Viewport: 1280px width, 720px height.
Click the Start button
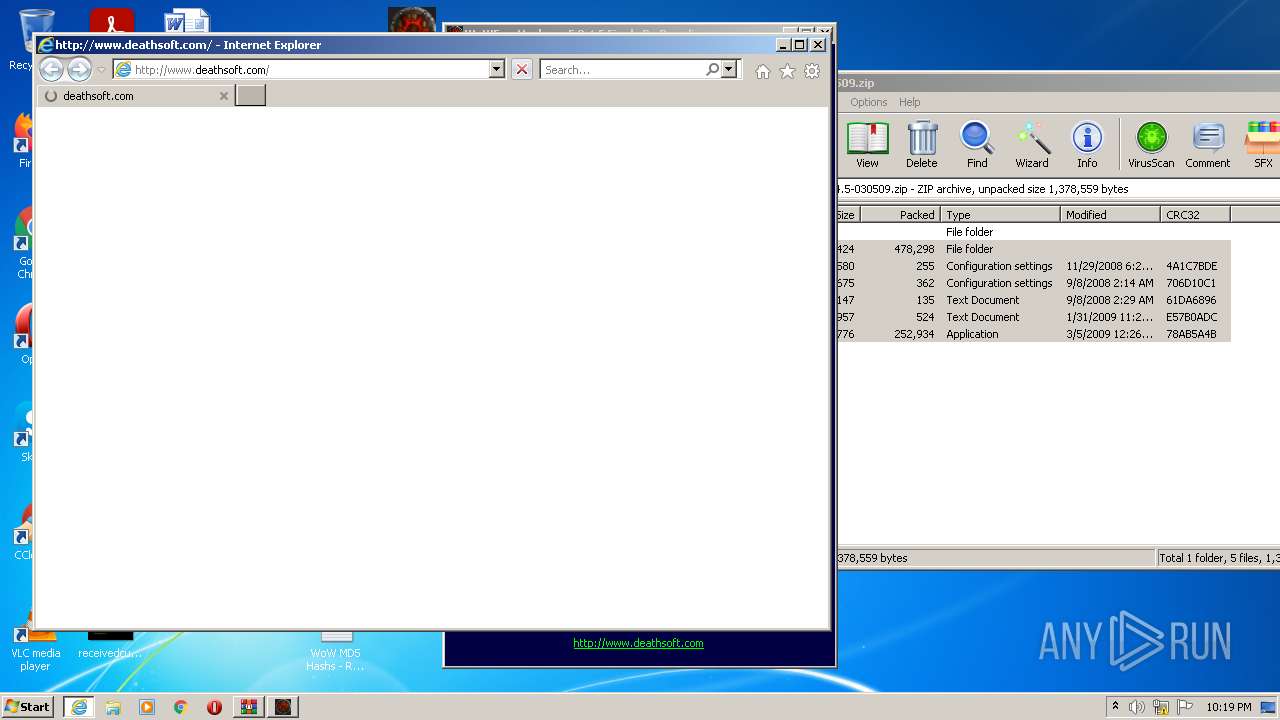point(28,706)
